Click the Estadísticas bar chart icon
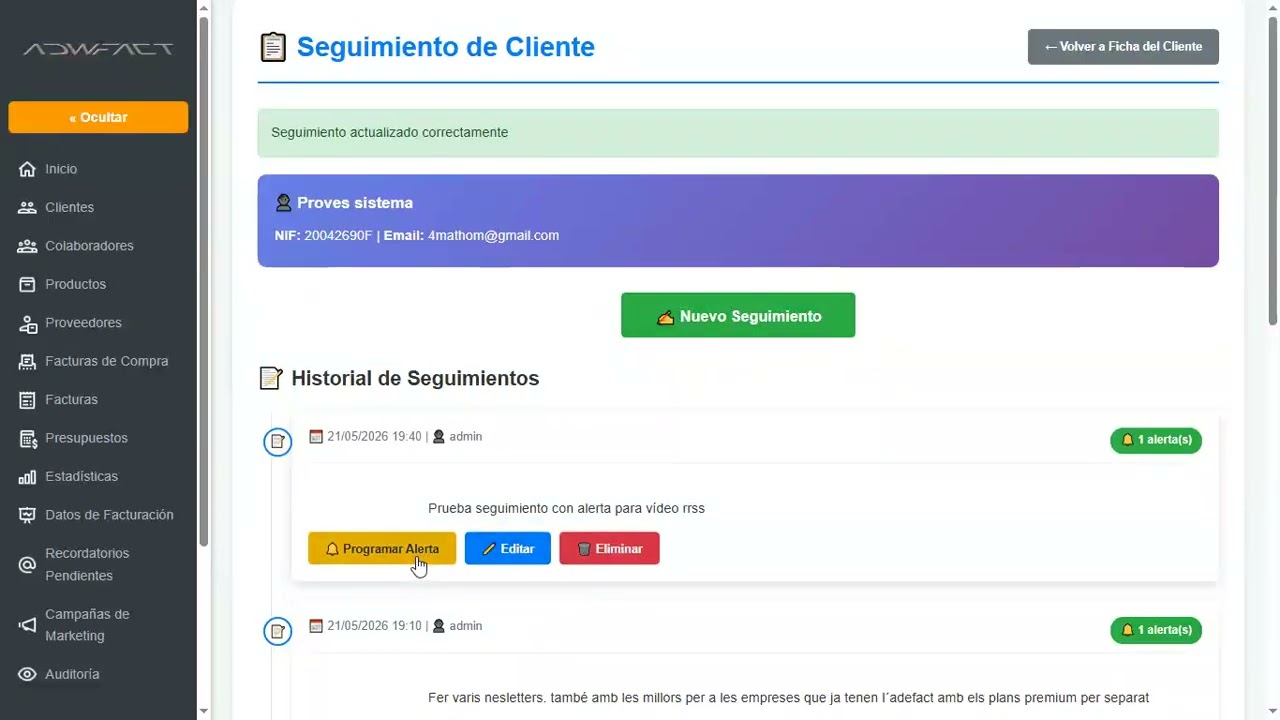Viewport: 1280px width, 720px height. 27,477
